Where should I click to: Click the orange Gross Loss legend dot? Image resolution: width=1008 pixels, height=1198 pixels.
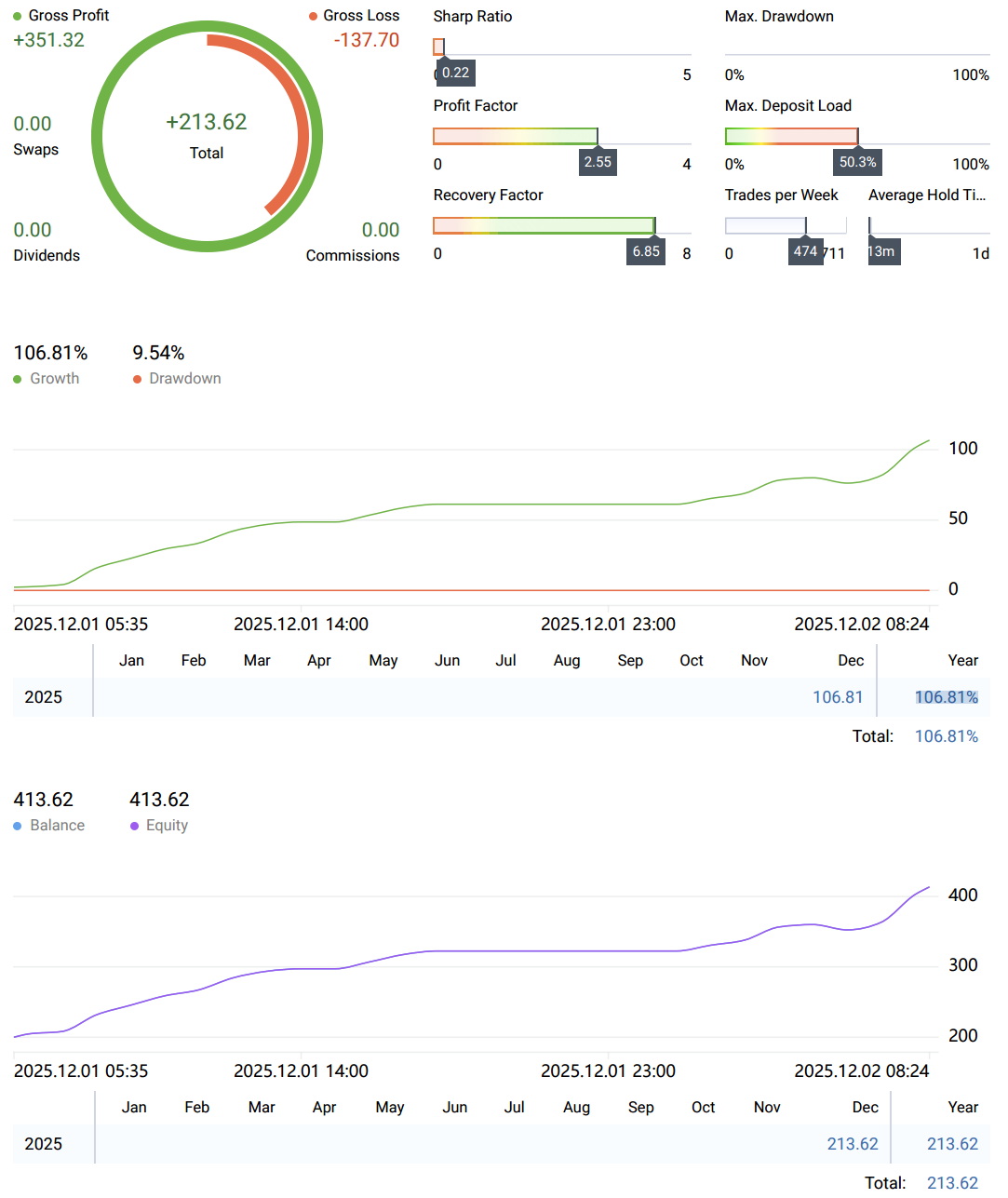tap(314, 16)
